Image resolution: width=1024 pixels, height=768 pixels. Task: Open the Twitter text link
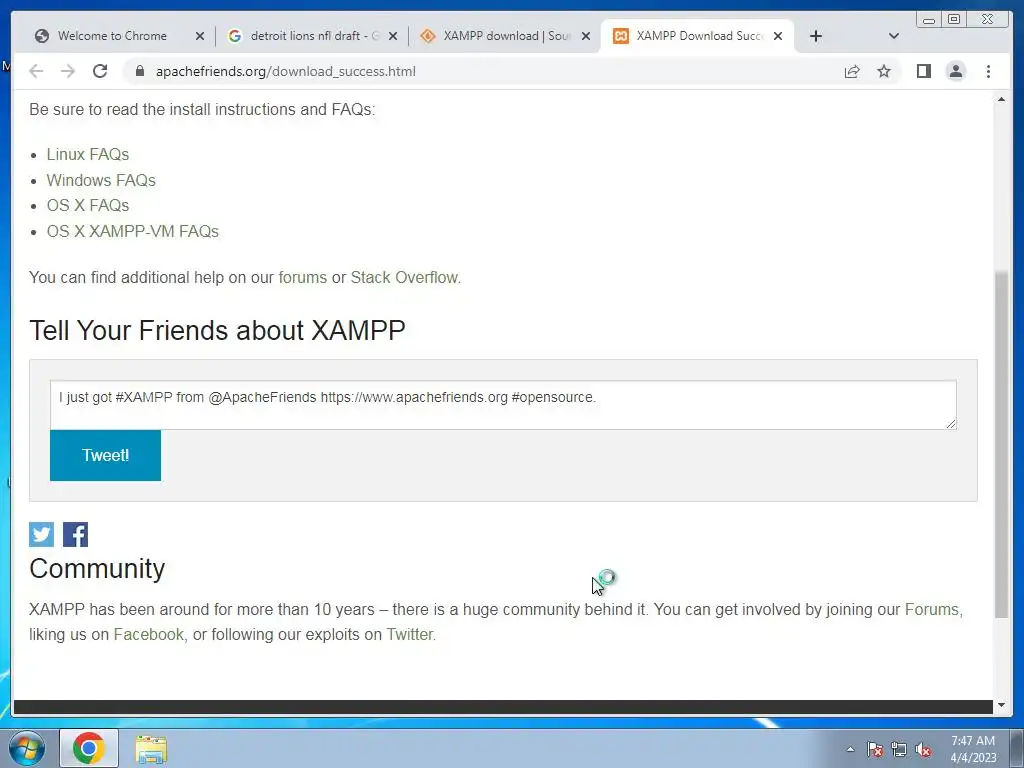(x=409, y=635)
